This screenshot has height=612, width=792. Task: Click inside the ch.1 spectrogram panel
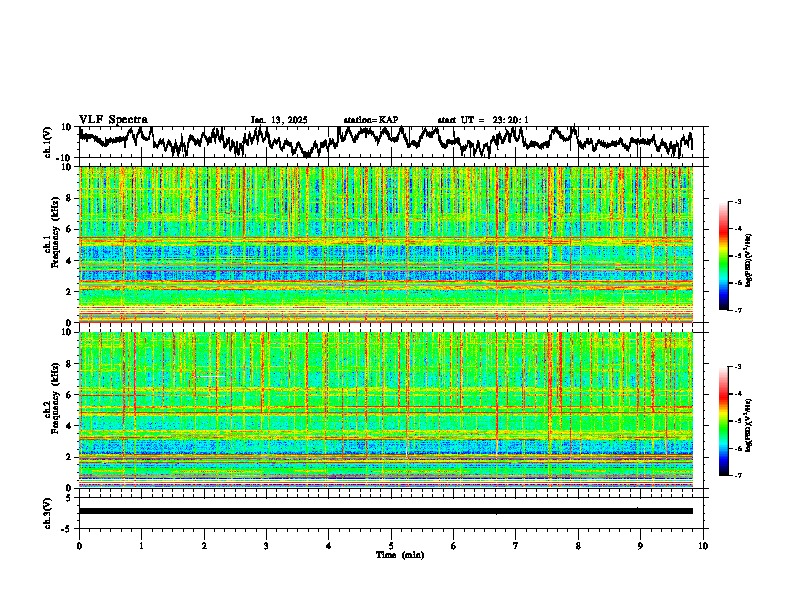pos(386,244)
